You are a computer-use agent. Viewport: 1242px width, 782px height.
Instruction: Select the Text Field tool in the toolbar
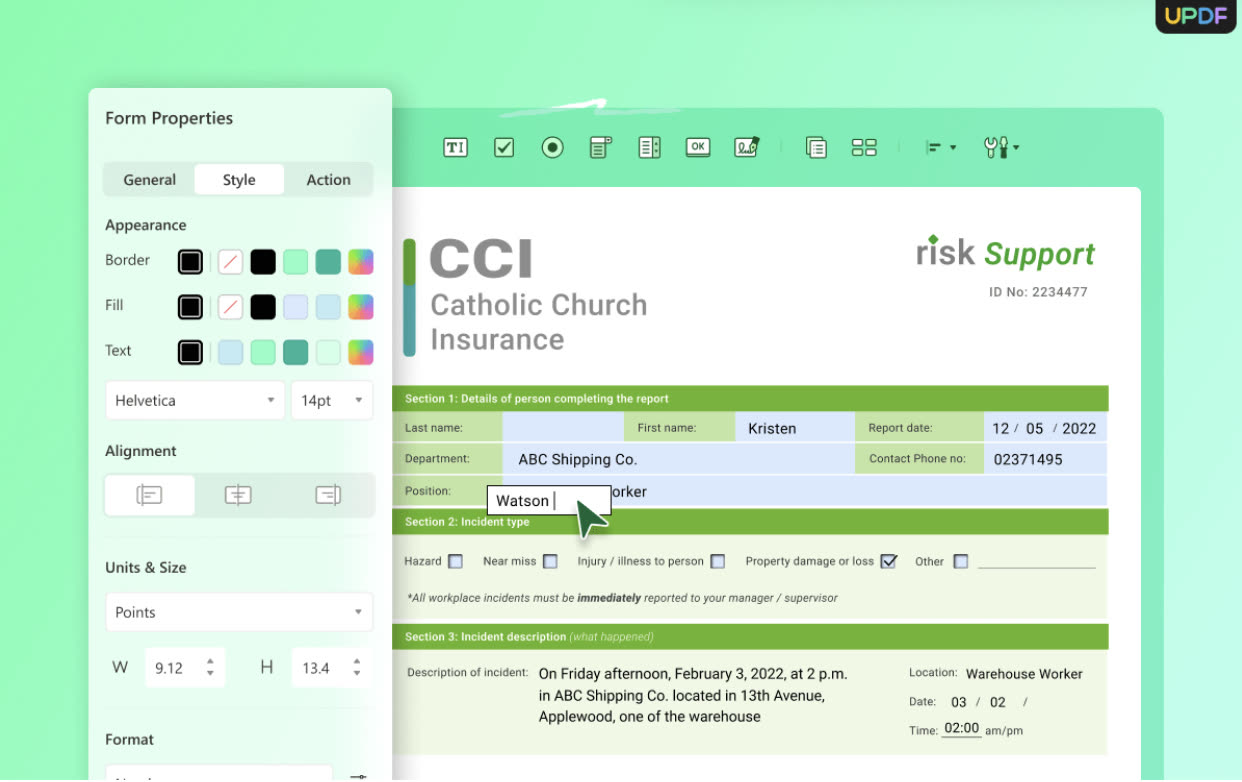pyautogui.click(x=455, y=148)
